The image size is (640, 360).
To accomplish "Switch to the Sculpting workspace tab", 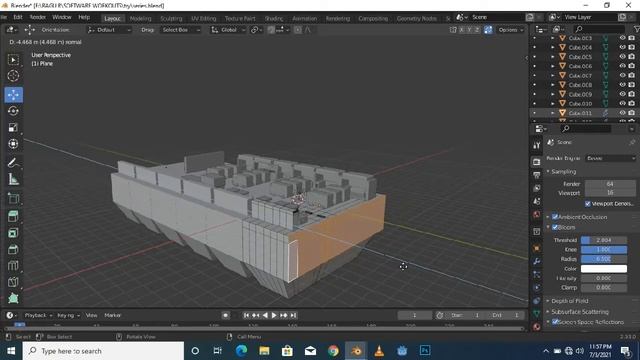I will pyautogui.click(x=171, y=18).
